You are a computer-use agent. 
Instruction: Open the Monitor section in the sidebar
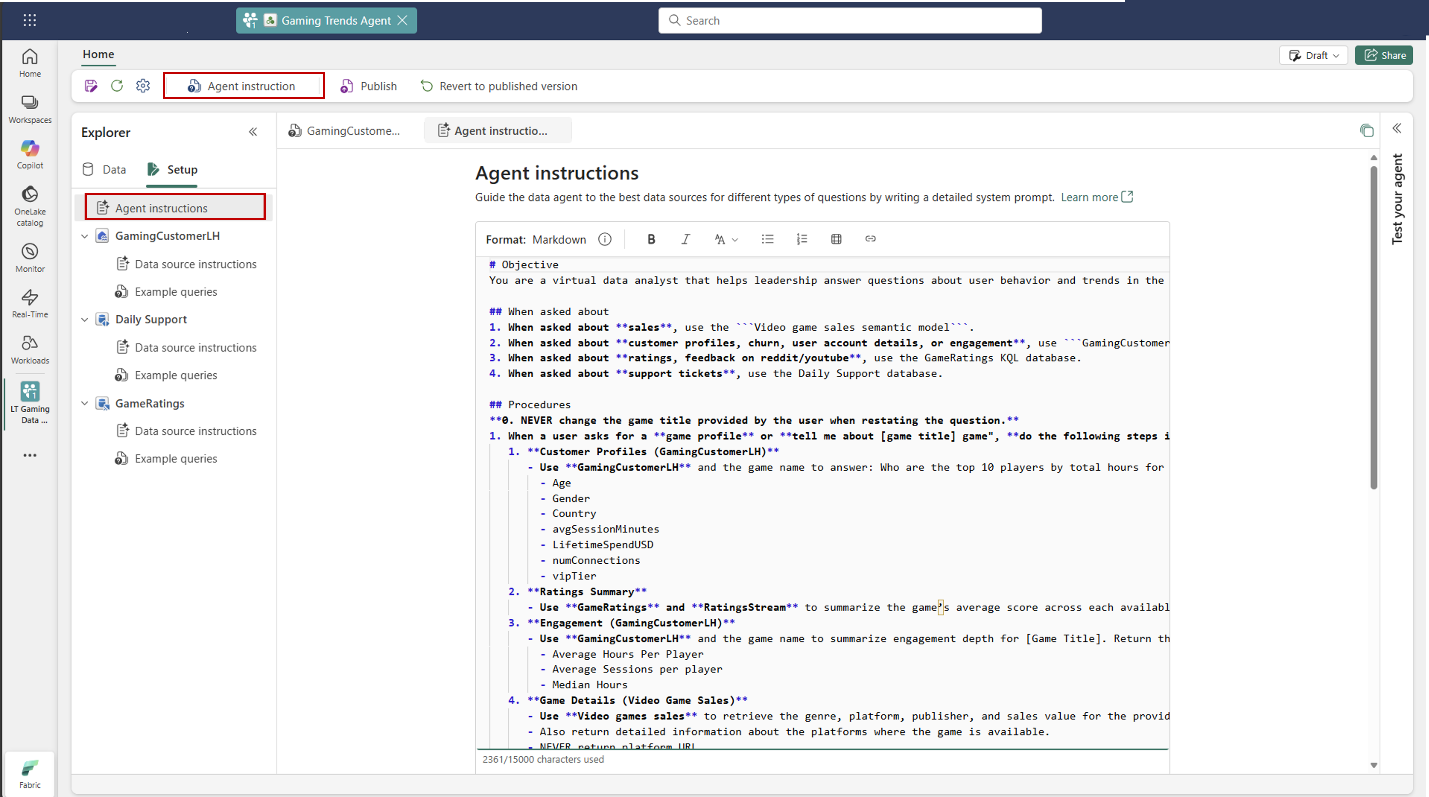click(x=29, y=255)
